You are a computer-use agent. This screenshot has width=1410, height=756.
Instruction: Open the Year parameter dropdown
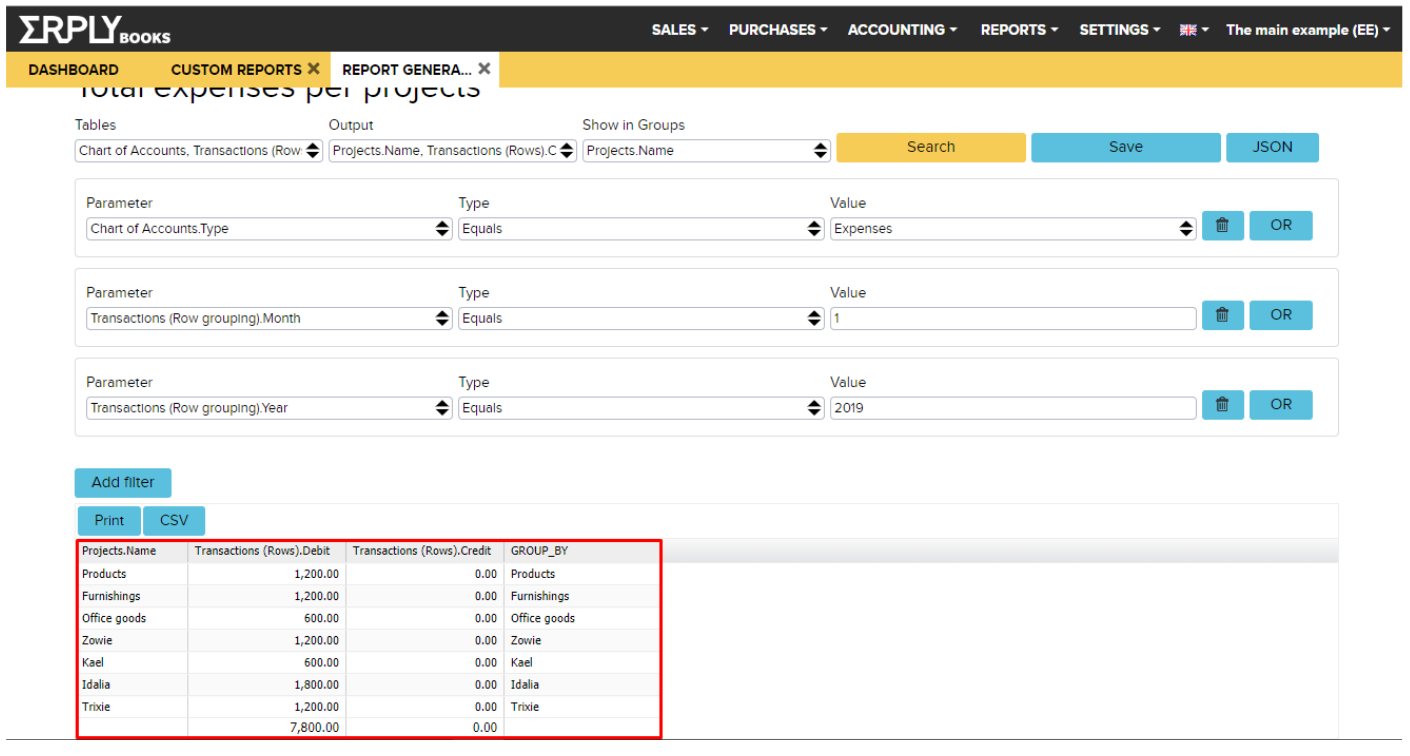pyautogui.click(x=269, y=409)
